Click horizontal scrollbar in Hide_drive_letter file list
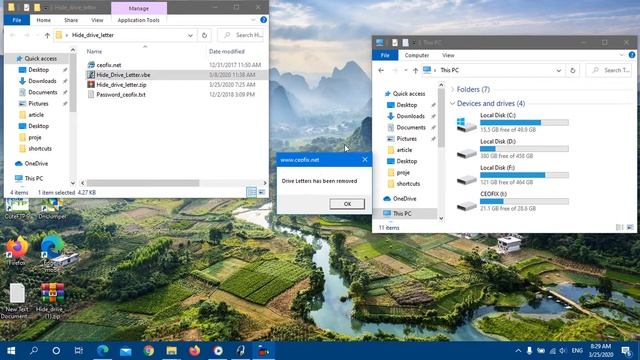The image size is (640, 360). tap(143, 183)
